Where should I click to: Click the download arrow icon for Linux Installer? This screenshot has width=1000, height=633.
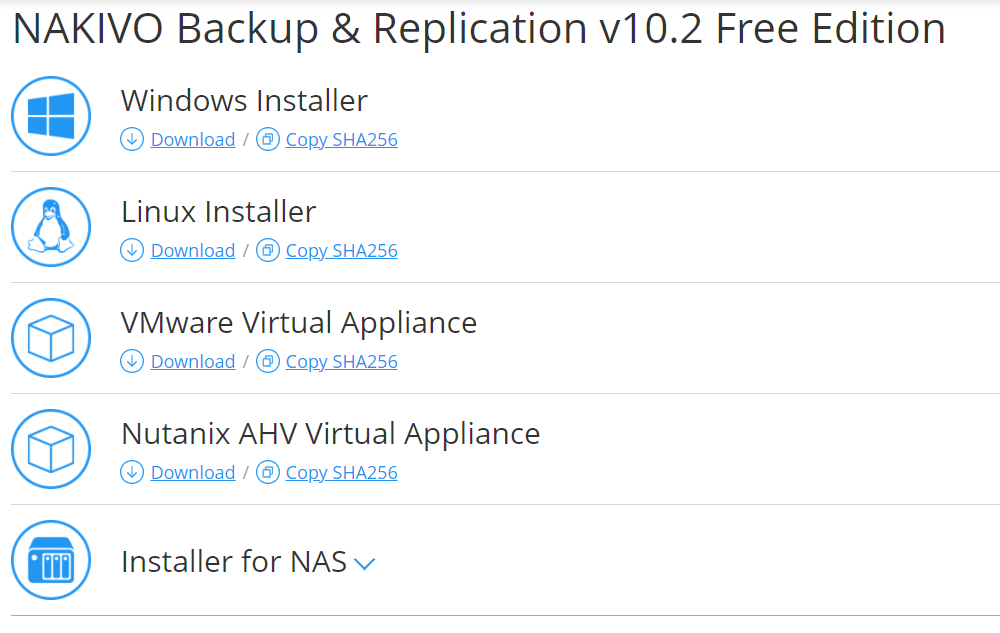[132, 250]
